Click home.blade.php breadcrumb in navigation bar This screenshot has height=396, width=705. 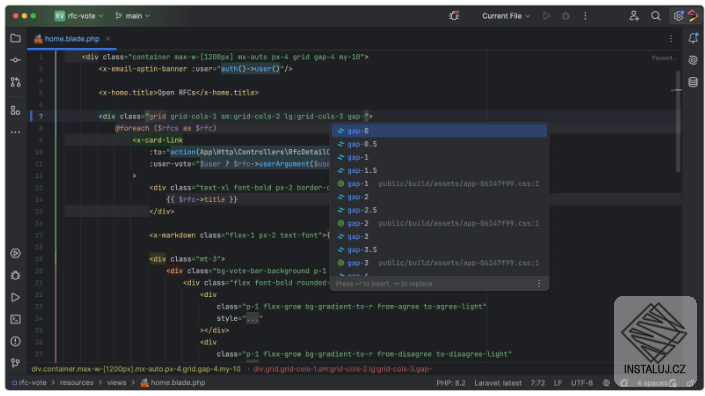pyautogui.click(x=173, y=383)
